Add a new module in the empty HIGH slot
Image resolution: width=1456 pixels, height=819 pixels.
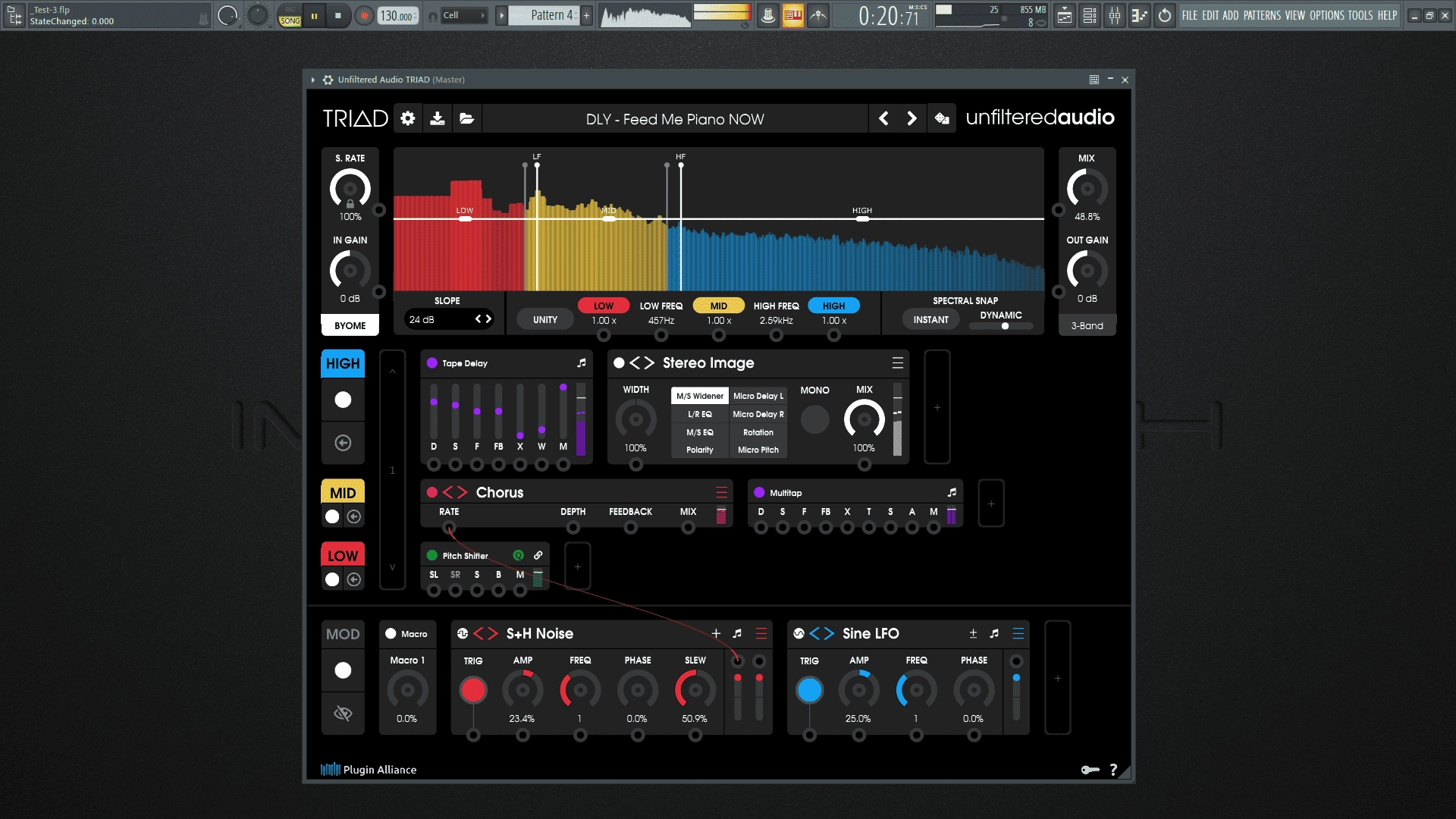937,407
